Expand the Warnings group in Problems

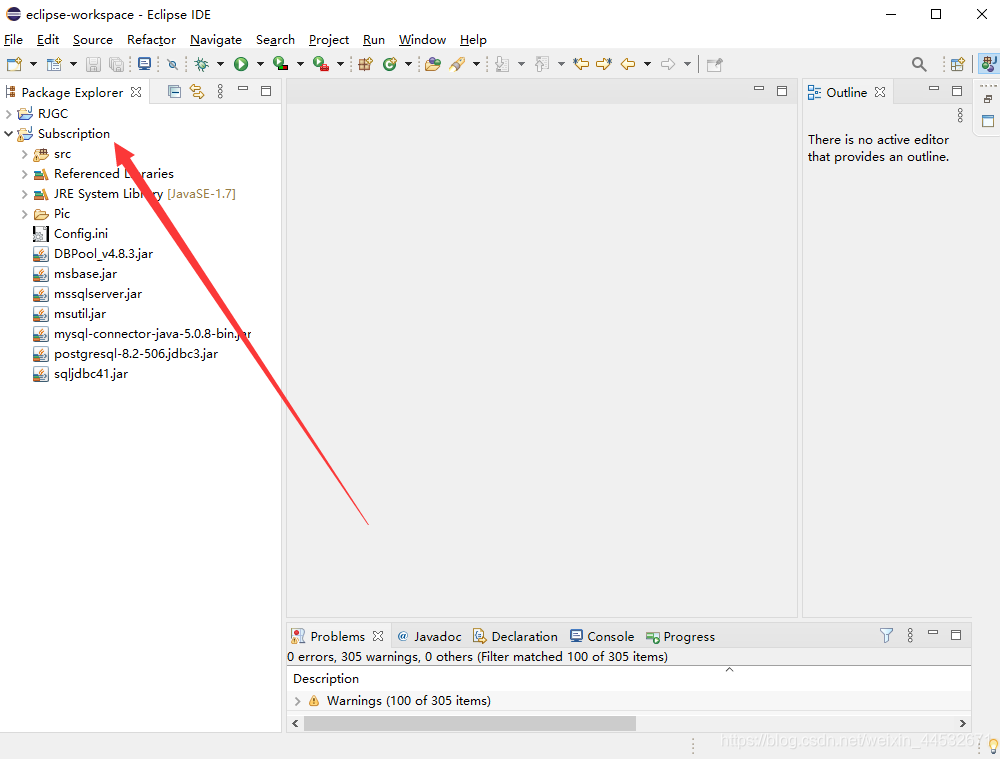pyautogui.click(x=297, y=700)
